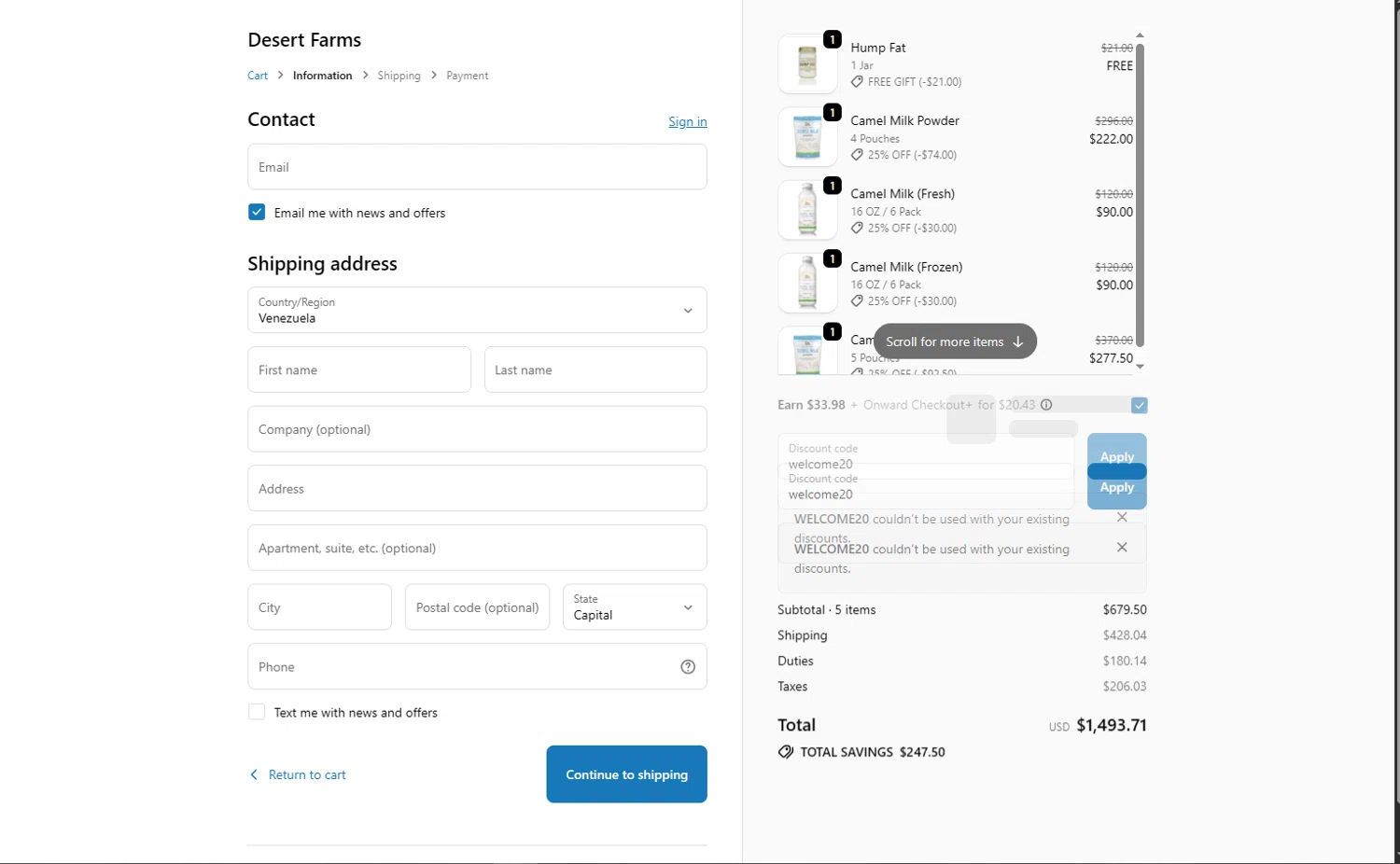Click the Duties $180.14 value
Screen dimensions: 1400x864
pos(1125,661)
